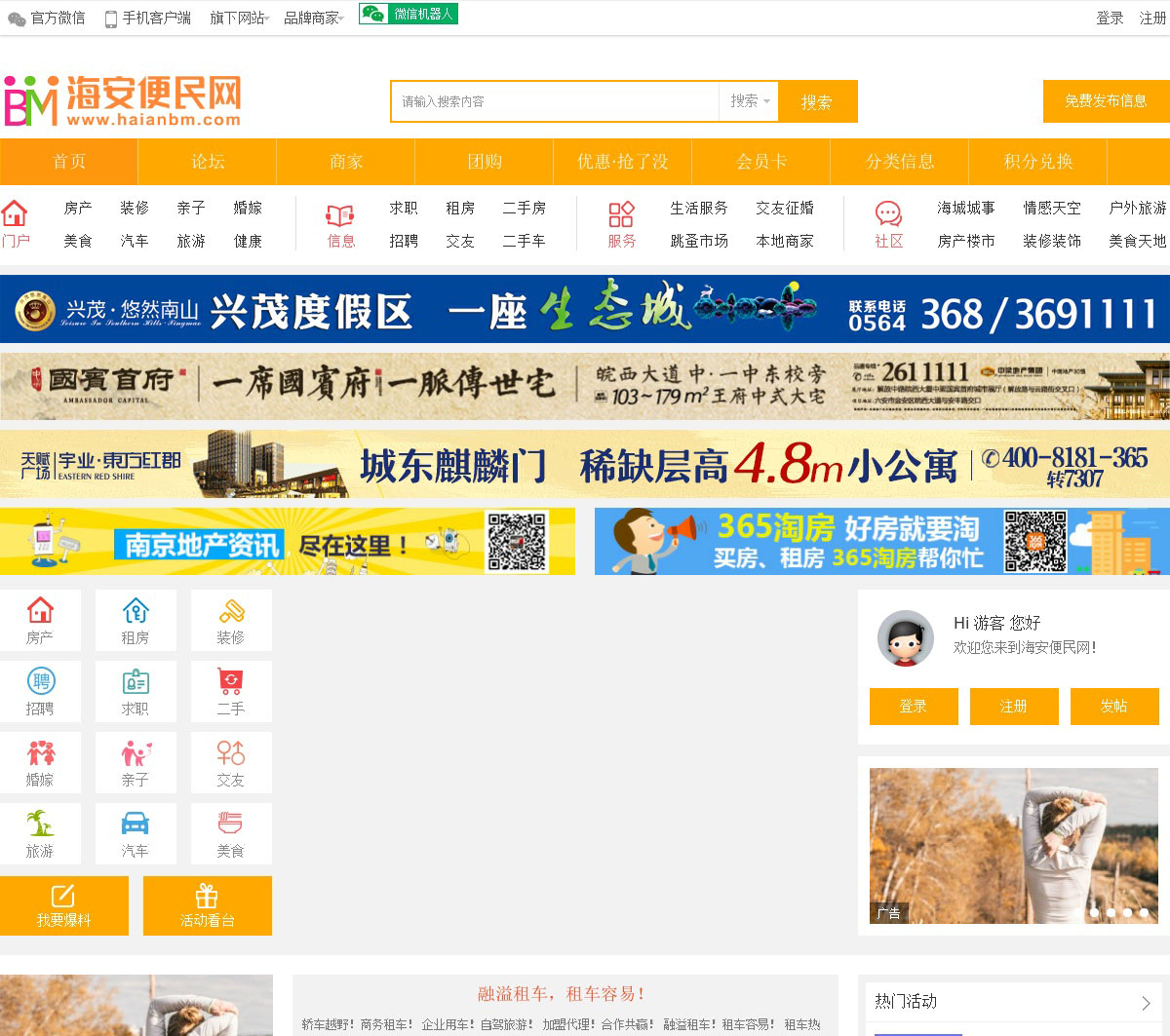Open the 租房 category icon tile
1170x1036 pixels.
pyautogui.click(x=136, y=620)
